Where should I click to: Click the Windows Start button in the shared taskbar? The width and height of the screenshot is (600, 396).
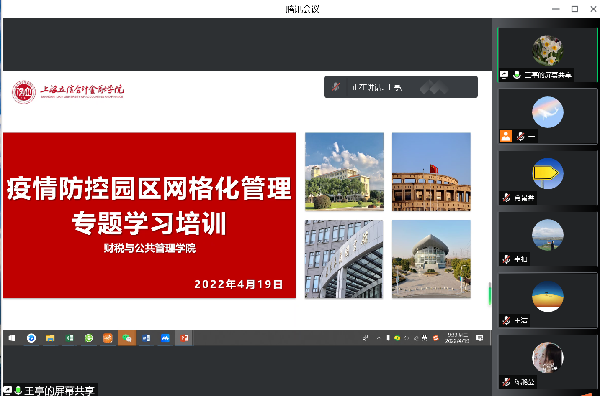pos(12,338)
